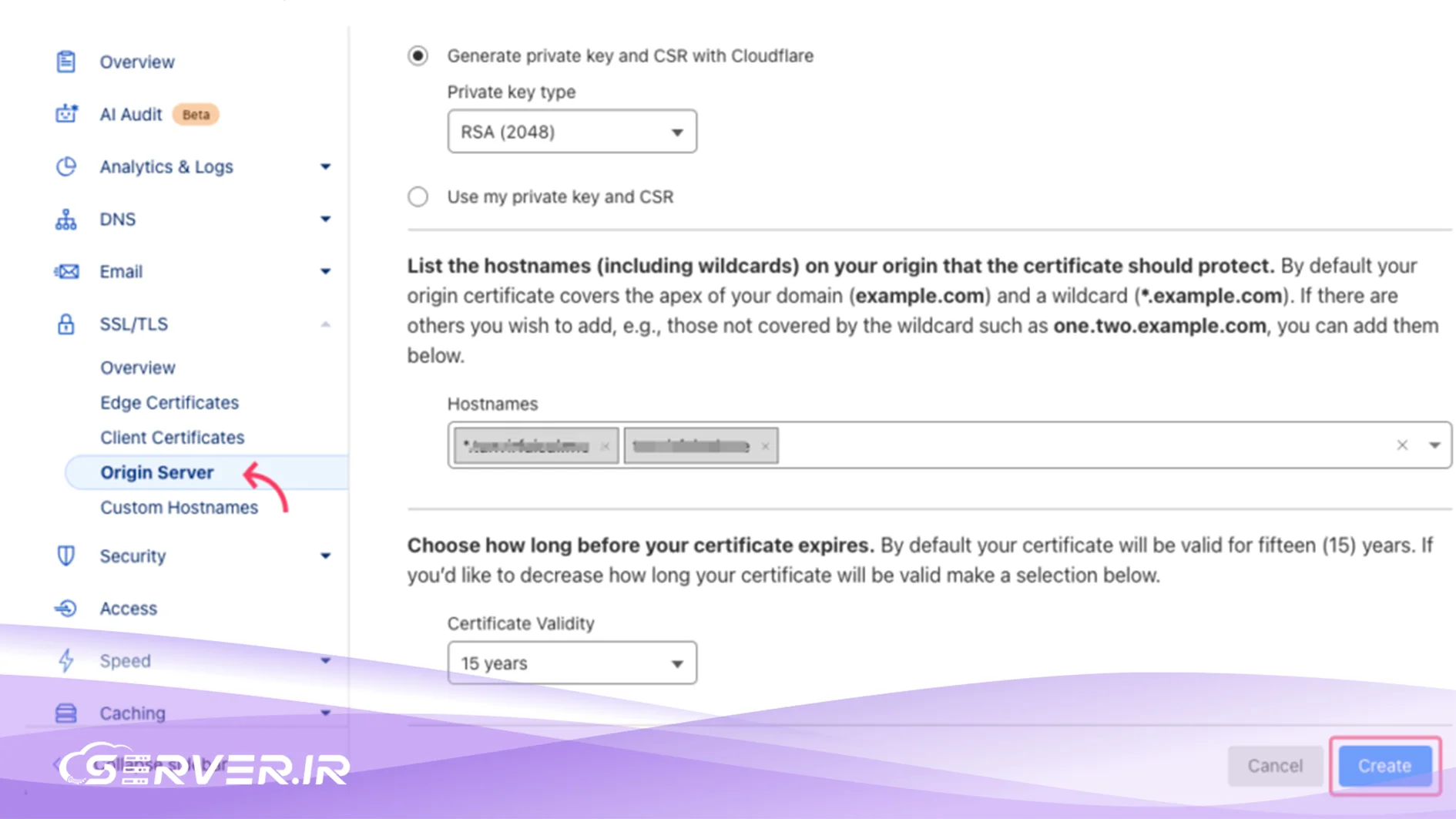The height and width of the screenshot is (819, 1456).
Task: Expand the Analytics & Logs menu arrow
Action: pos(325,167)
